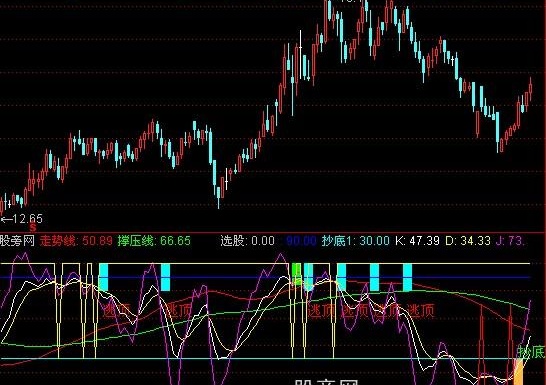
Task: Click the green 抄底 signal label
Action: tap(531, 352)
